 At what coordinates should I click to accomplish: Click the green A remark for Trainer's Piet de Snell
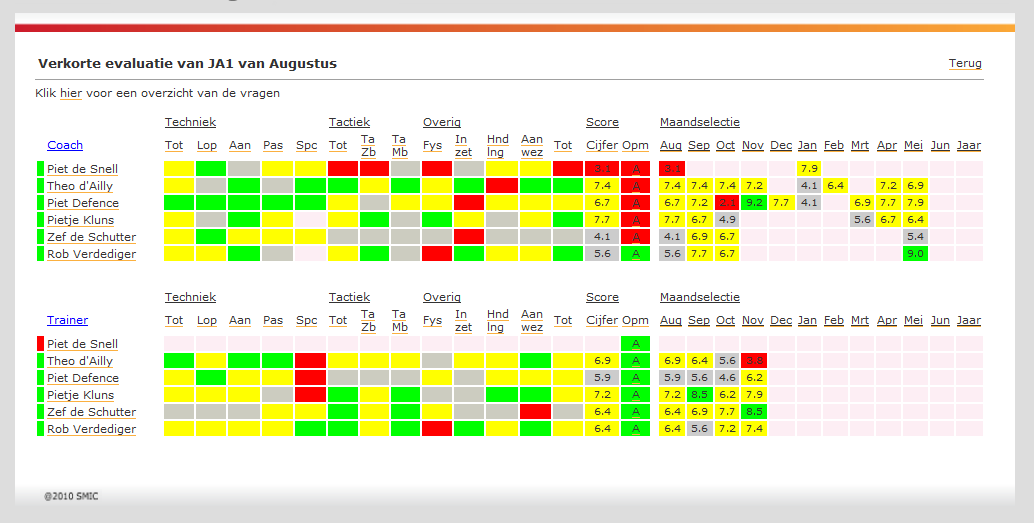(635, 344)
